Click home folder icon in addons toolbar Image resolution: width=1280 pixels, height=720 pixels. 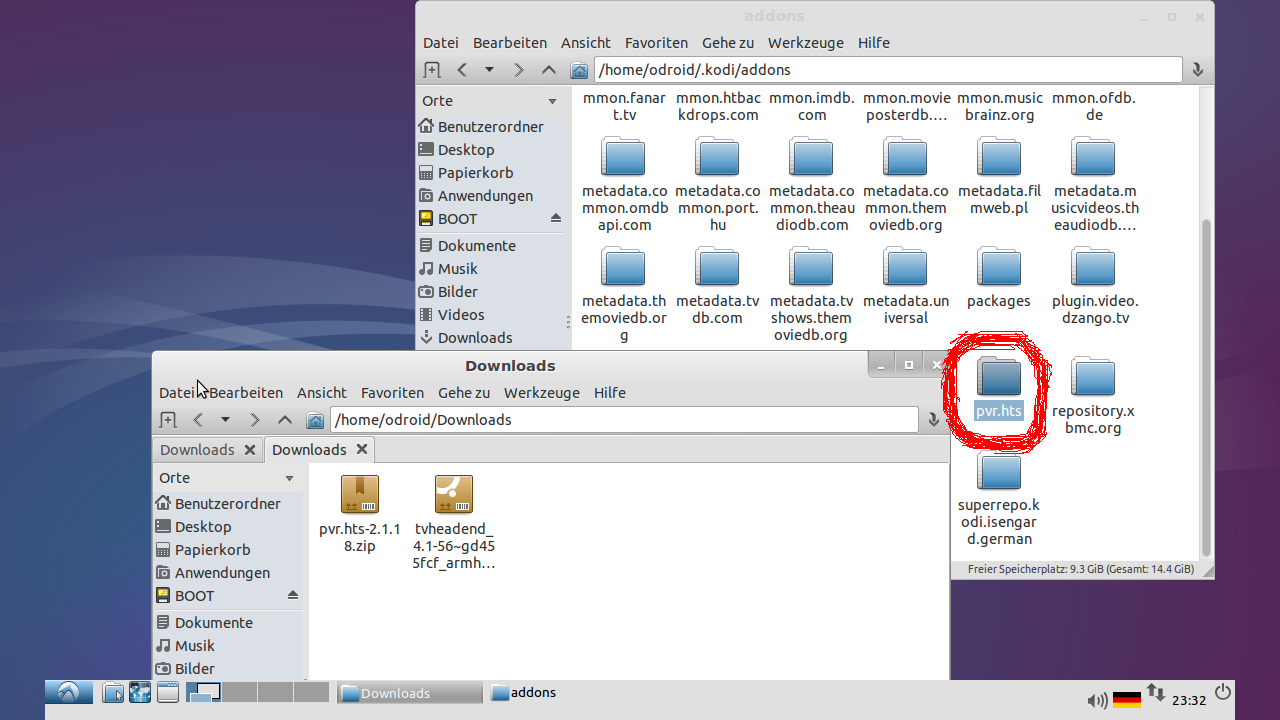tap(579, 70)
